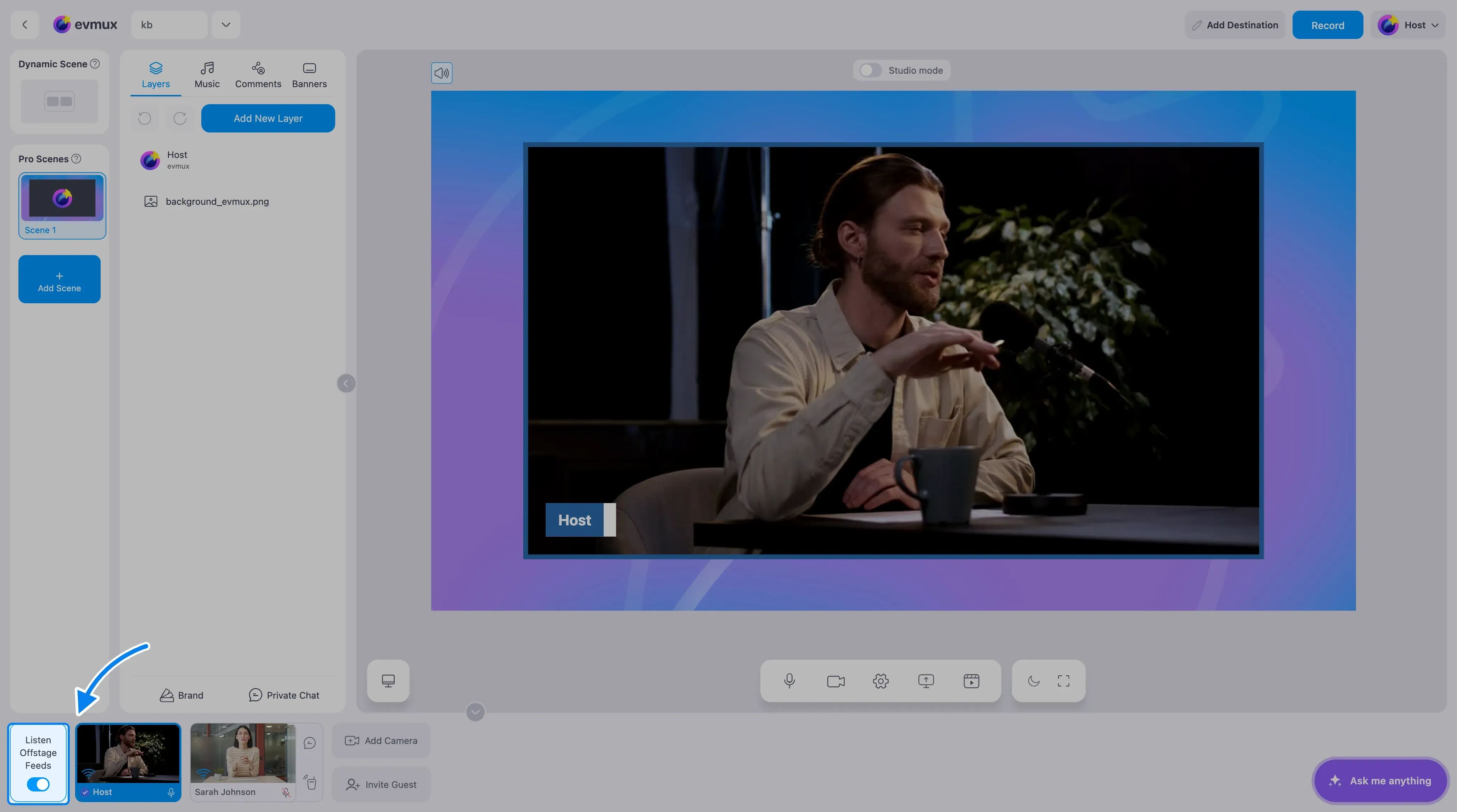Enter fullscreen using the corners icon
Screen dimensions: 1457x812
pos(1063,681)
